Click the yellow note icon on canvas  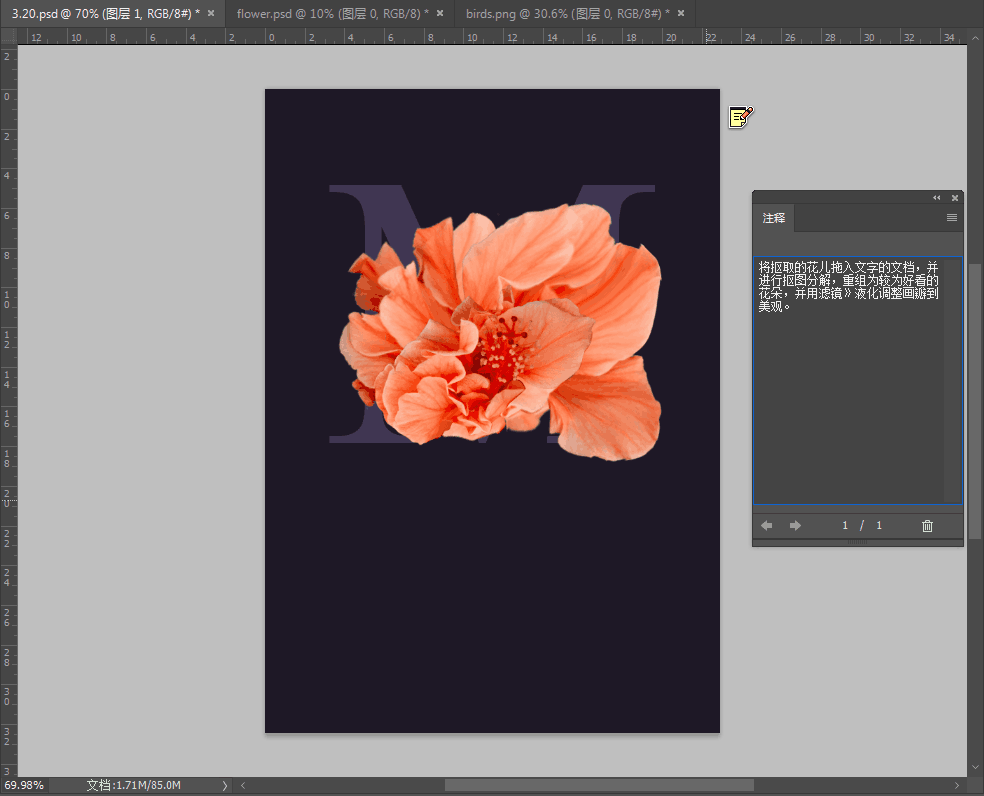[740, 117]
